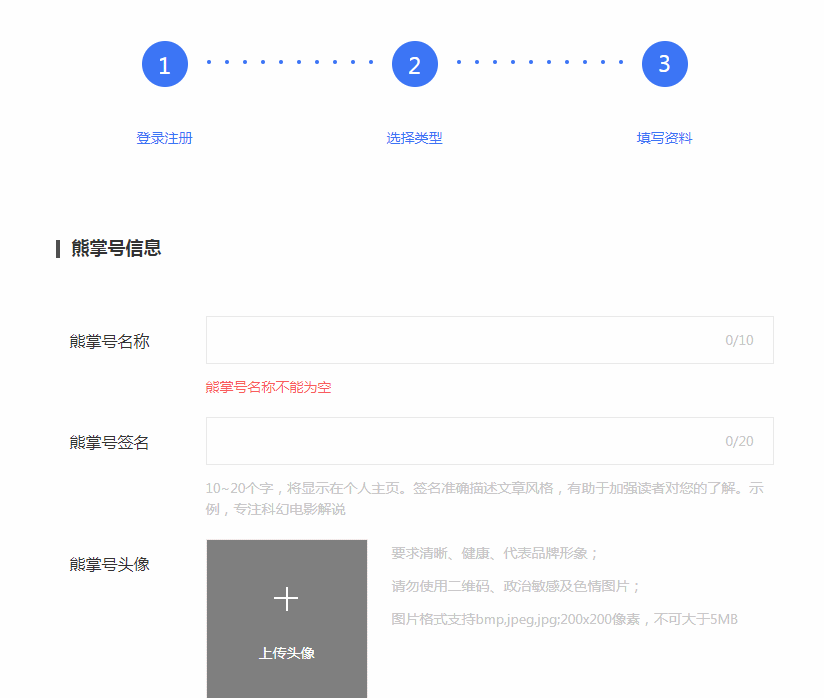The height and width of the screenshot is (698, 824).
Task: Click the step 1 circle icon
Action: (165, 65)
